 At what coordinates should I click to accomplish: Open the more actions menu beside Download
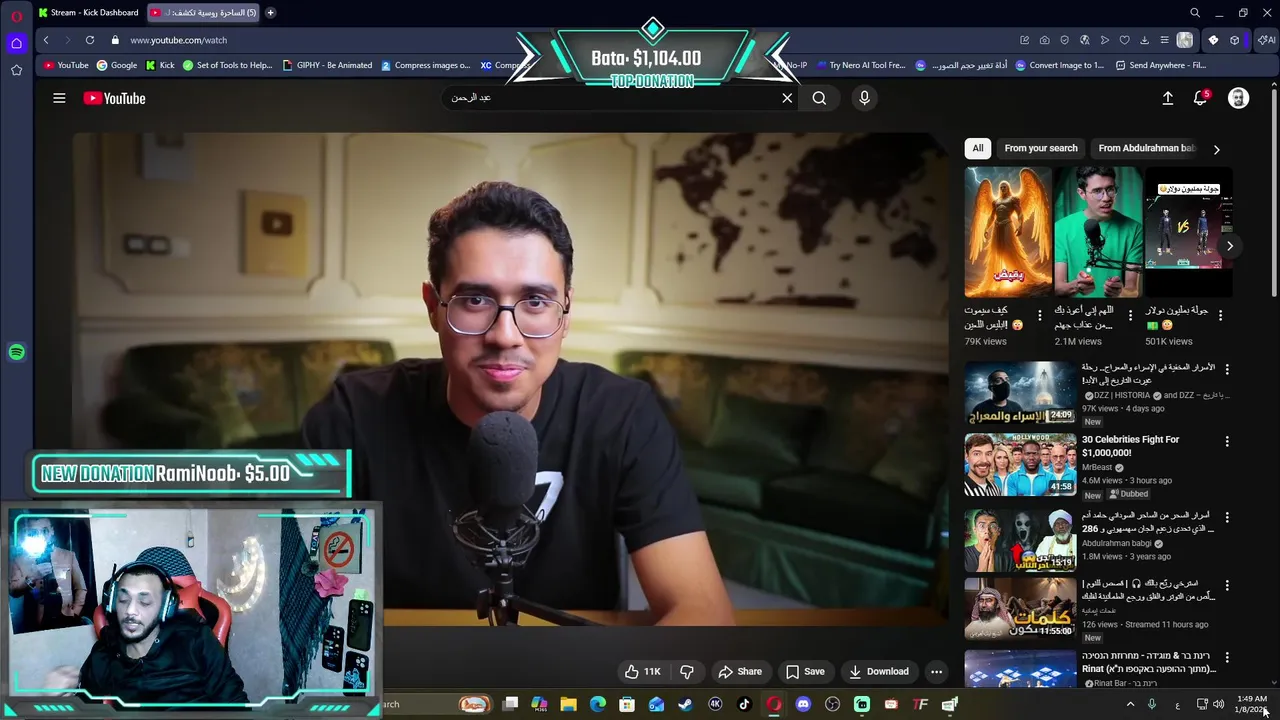[x=936, y=672]
